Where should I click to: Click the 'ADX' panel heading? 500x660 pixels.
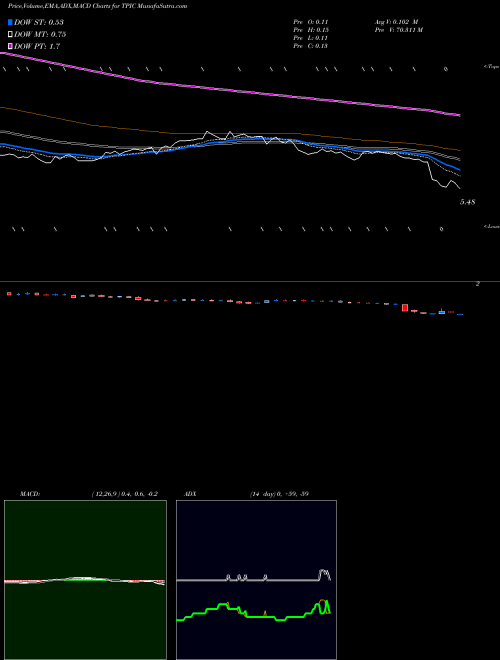pos(190,494)
